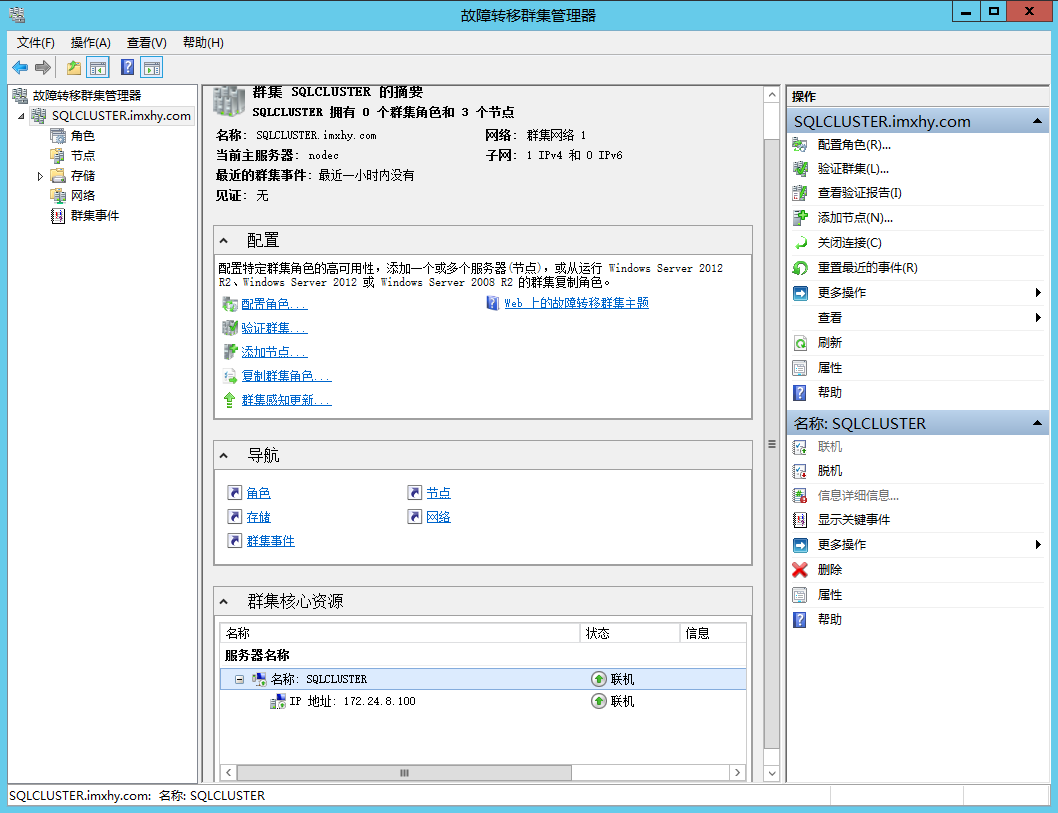Click the horizontal scrollbar left arrow
Viewport: 1058px width, 813px height.
(229, 773)
